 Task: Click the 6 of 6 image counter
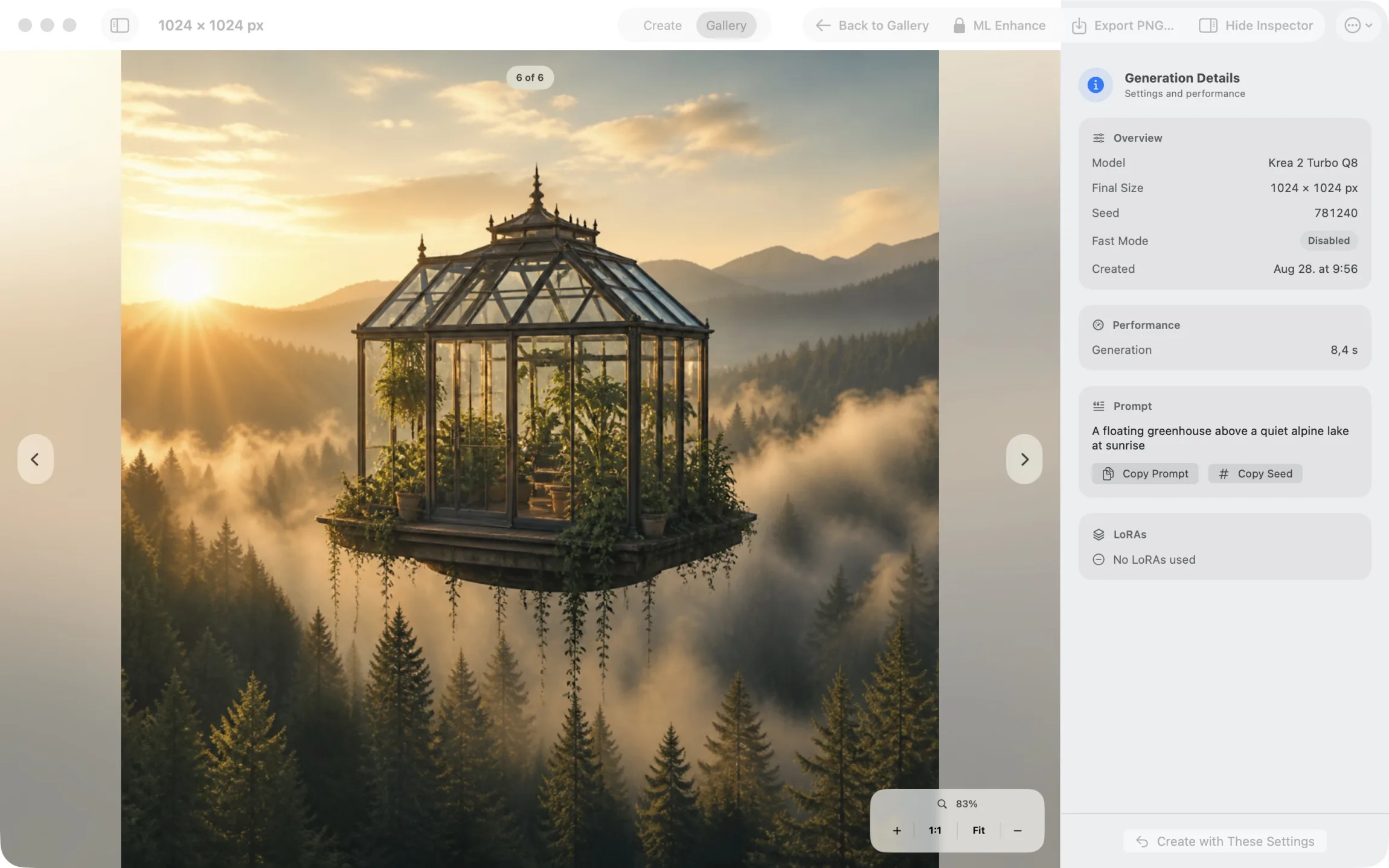[x=530, y=77]
